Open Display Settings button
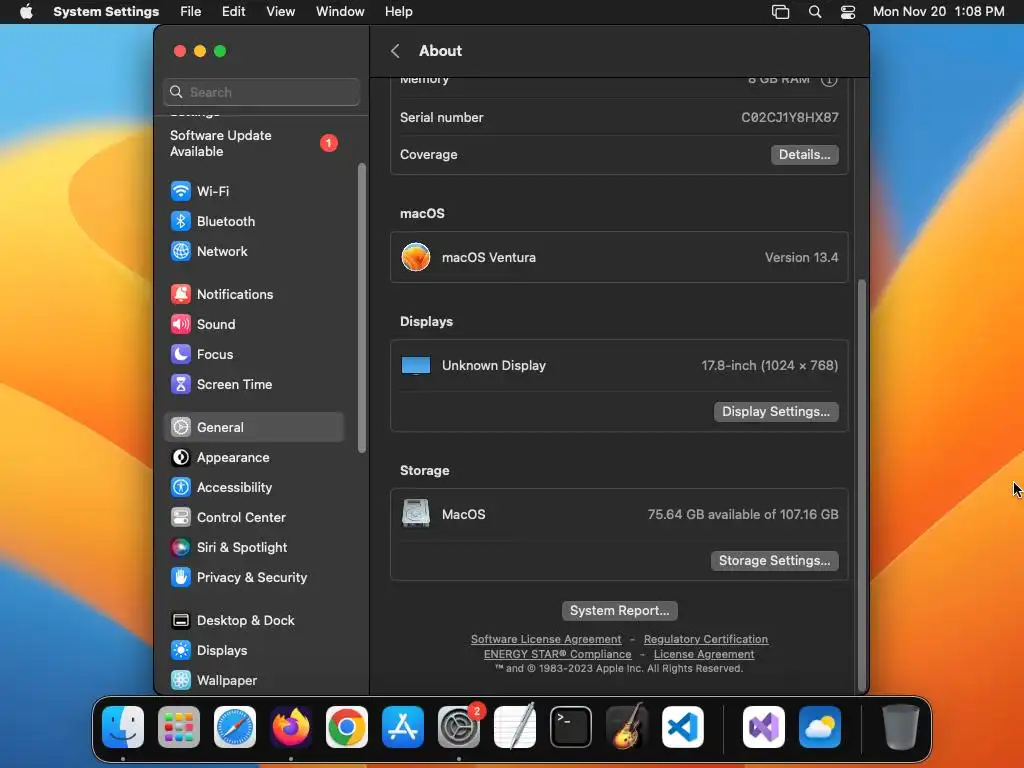 pyautogui.click(x=776, y=412)
